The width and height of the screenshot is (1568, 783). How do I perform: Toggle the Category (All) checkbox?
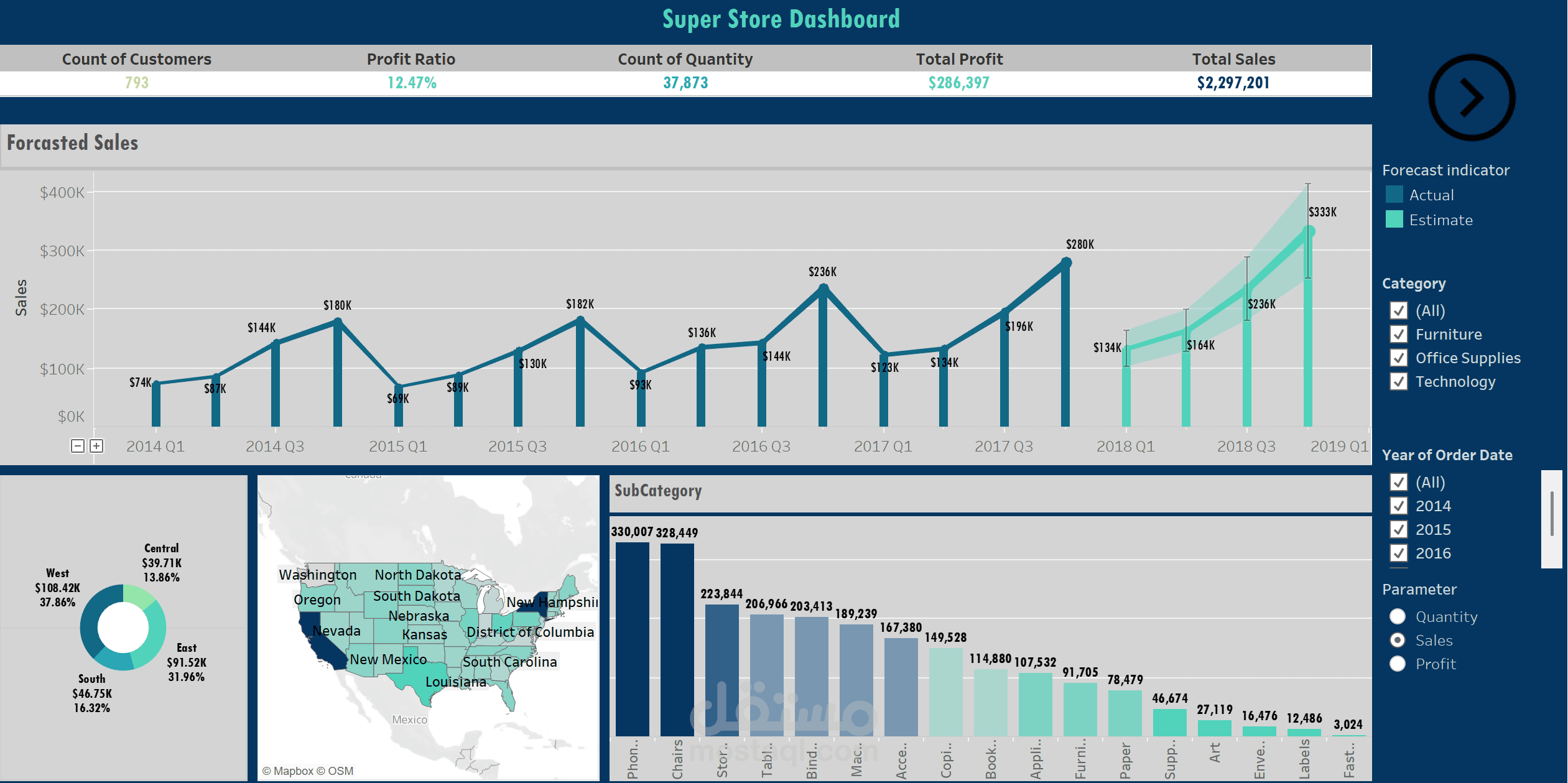click(1399, 310)
